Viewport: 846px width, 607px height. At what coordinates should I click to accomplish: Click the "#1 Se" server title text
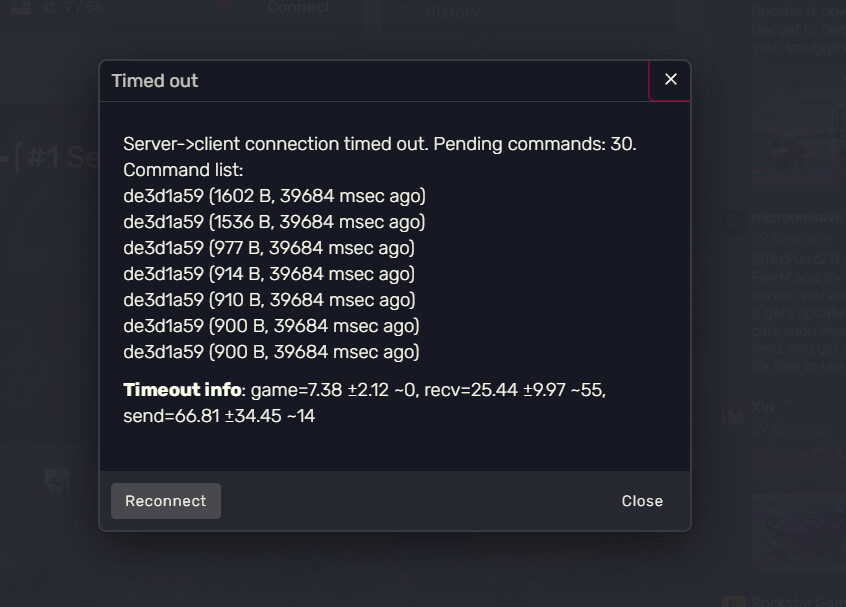[x=55, y=158]
